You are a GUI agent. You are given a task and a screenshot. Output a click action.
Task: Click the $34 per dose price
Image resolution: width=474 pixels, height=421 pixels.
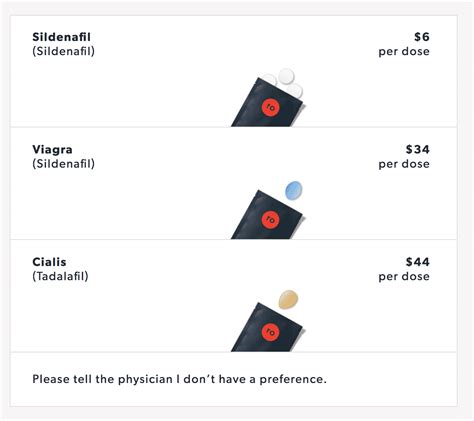(404, 156)
